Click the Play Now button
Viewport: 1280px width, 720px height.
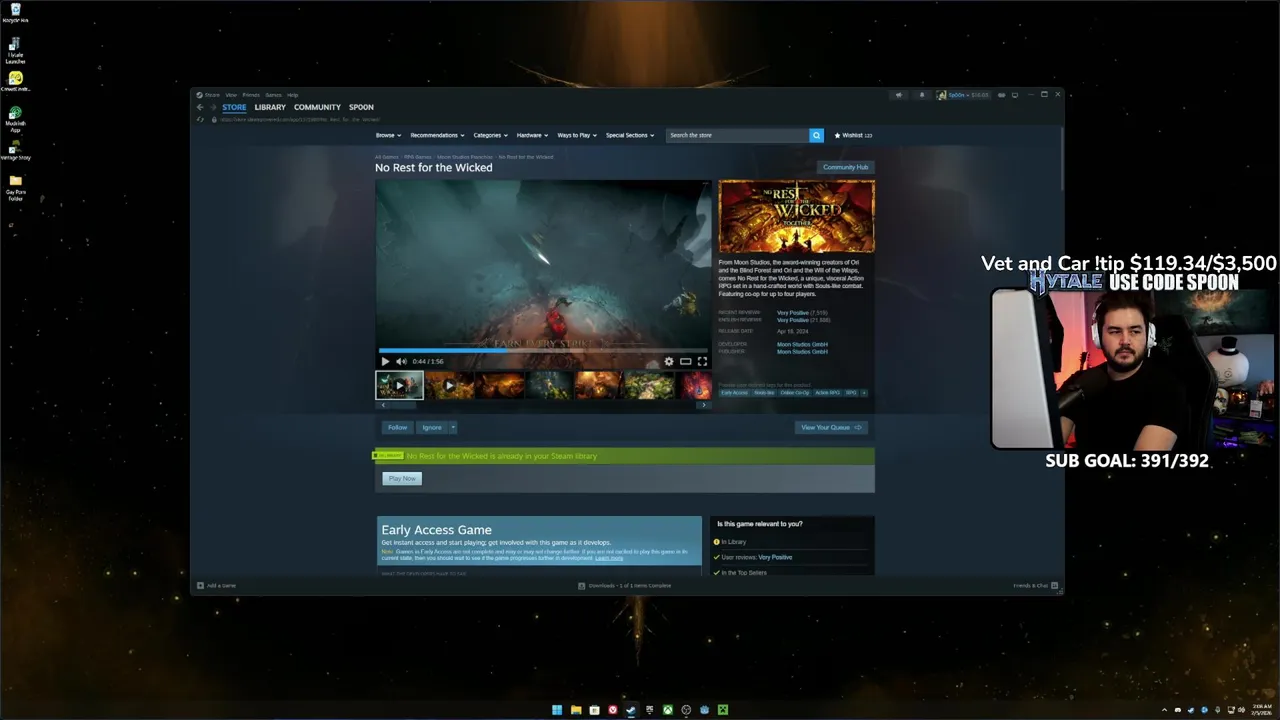pyautogui.click(x=402, y=478)
